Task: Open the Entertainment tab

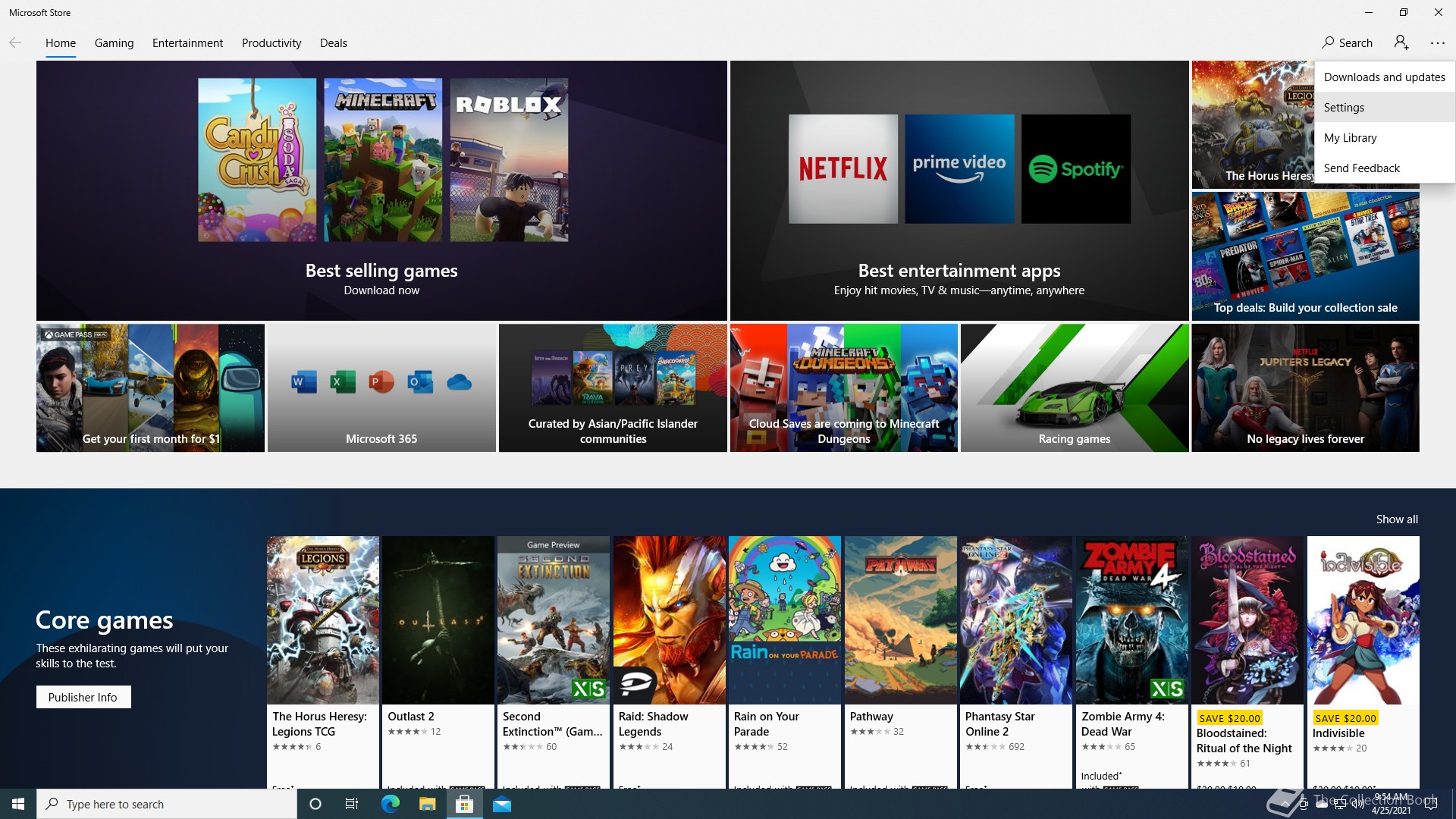Action: 187,43
